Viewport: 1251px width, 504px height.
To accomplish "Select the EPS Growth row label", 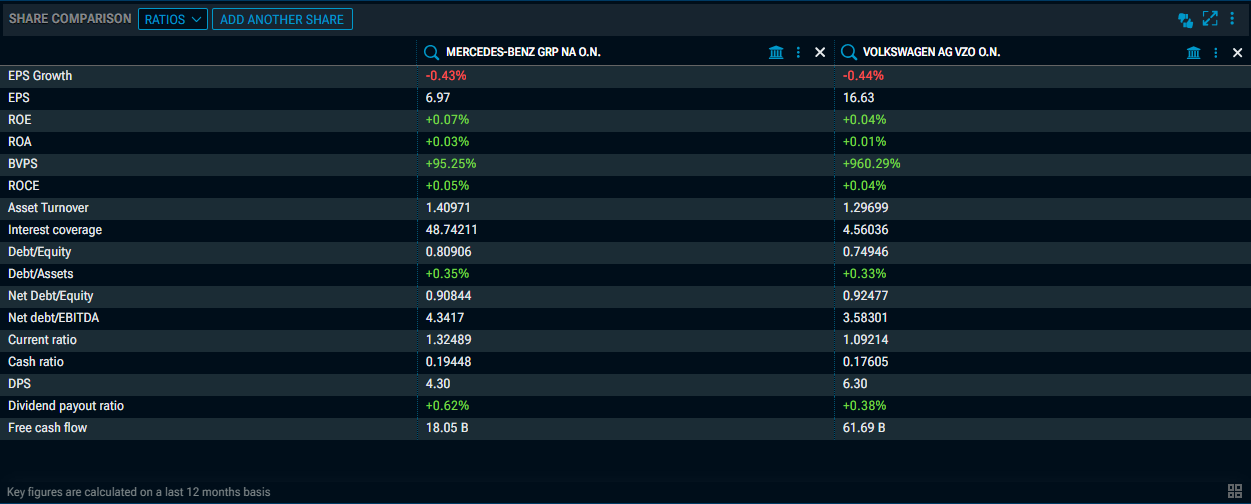I will point(40,76).
